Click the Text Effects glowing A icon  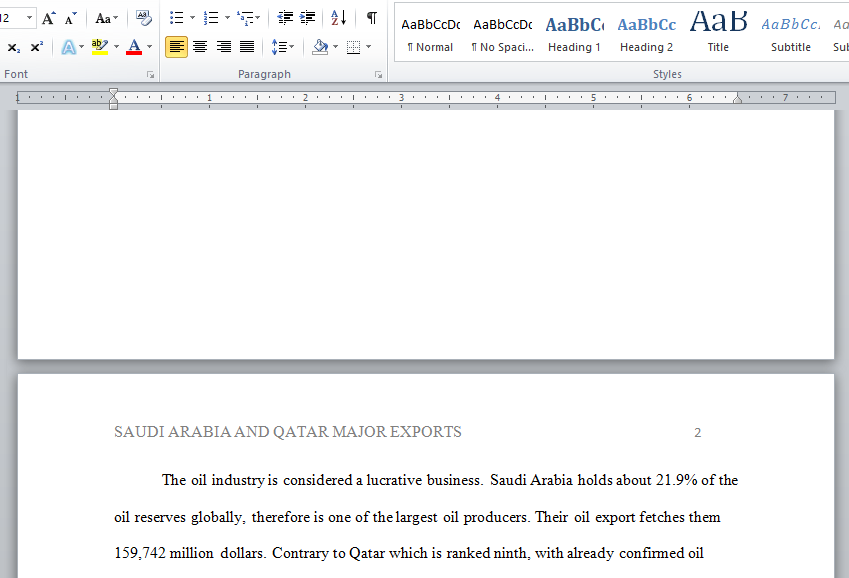(x=69, y=47)
